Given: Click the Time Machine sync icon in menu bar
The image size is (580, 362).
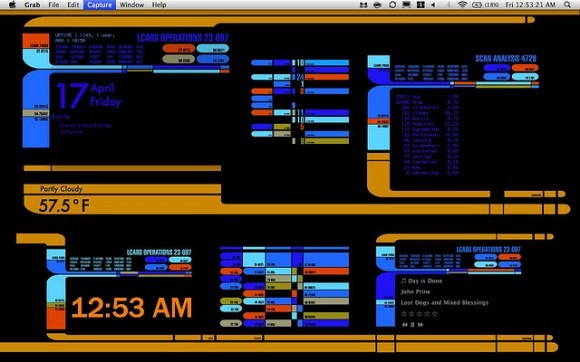Looking at the screenshot, I should click(392, 5).
